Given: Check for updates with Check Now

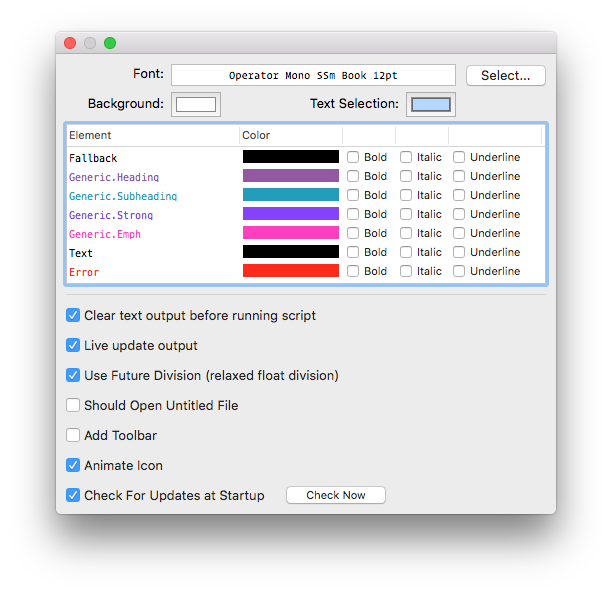Looking at the screenshot, I should (336, 495).
